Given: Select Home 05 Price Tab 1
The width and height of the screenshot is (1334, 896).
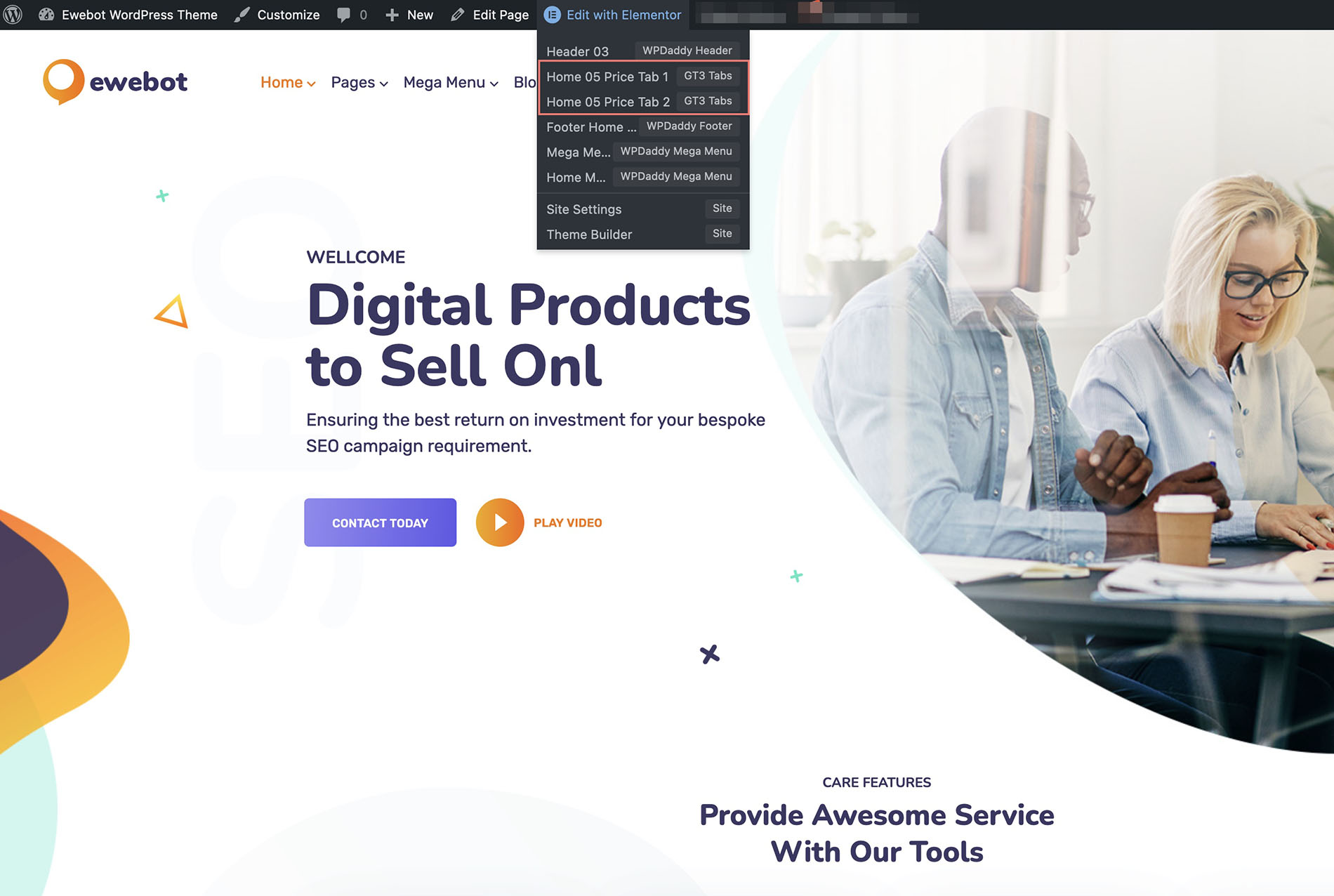Looking at the screenshot, I should (643, 76).
